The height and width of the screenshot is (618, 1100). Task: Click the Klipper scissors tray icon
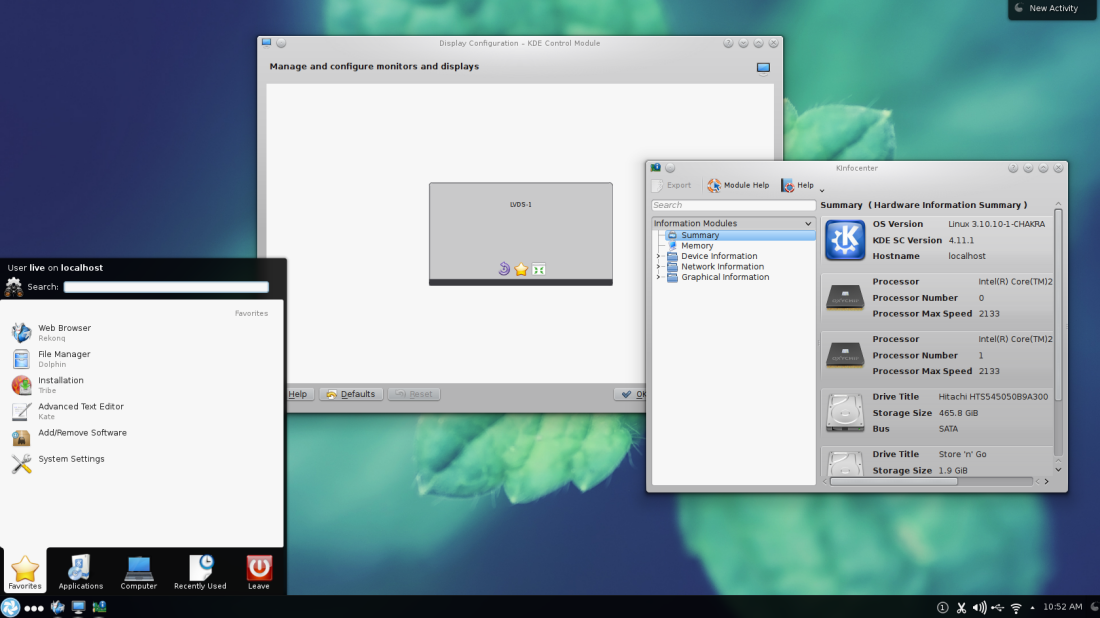pyautogui.click(x=961, y=607)
